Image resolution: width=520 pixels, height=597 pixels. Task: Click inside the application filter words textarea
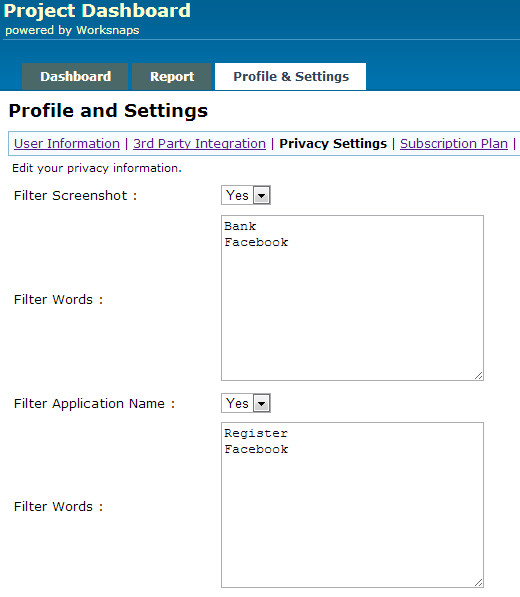click(353, 505)
